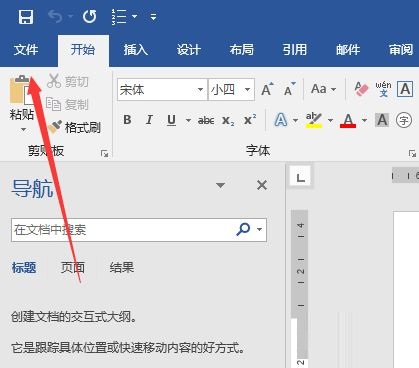This screenshot has height=368, width=419.
Task: Switch to the 开始 (Home) tab
Action: click(83, 50)
